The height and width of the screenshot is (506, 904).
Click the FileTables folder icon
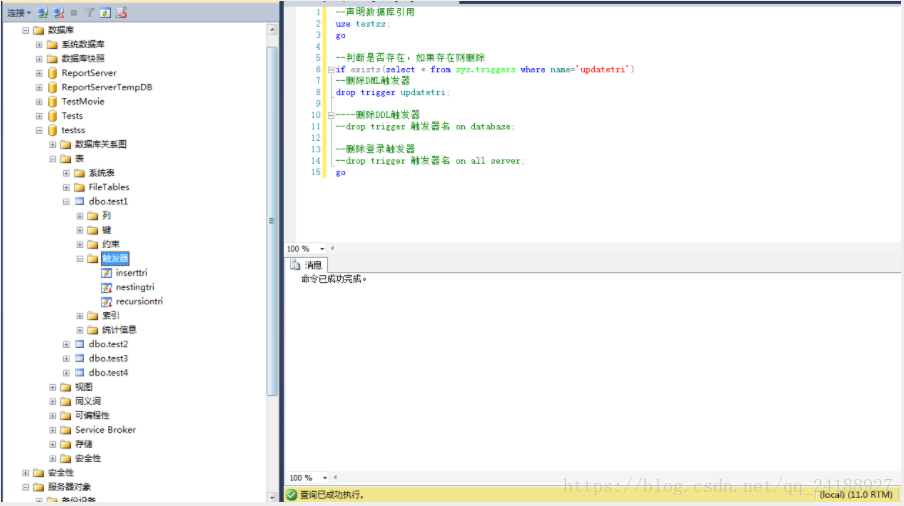pyautogui.click(x=80, y=187)
